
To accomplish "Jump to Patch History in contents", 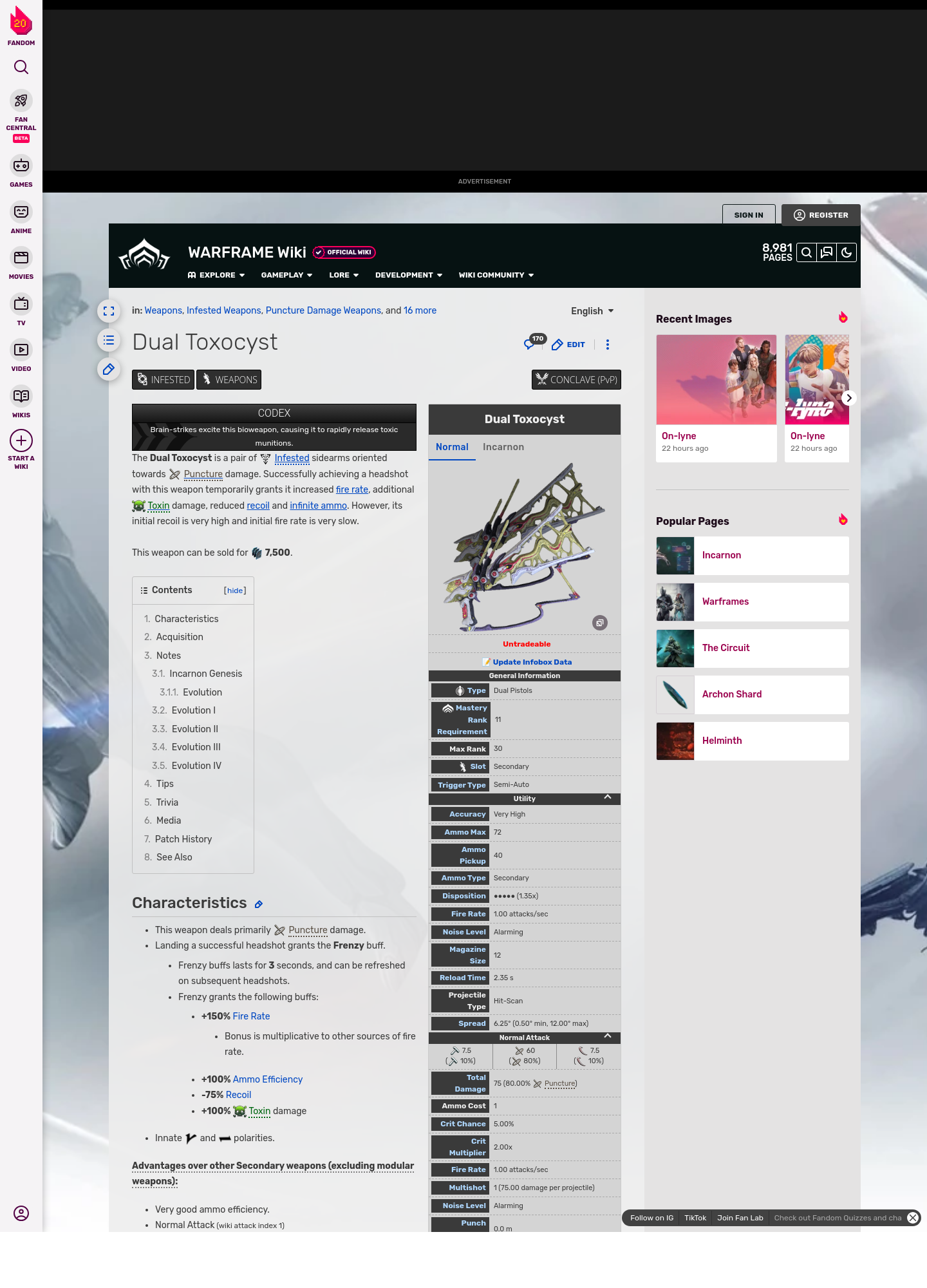I will coord(183,839).
